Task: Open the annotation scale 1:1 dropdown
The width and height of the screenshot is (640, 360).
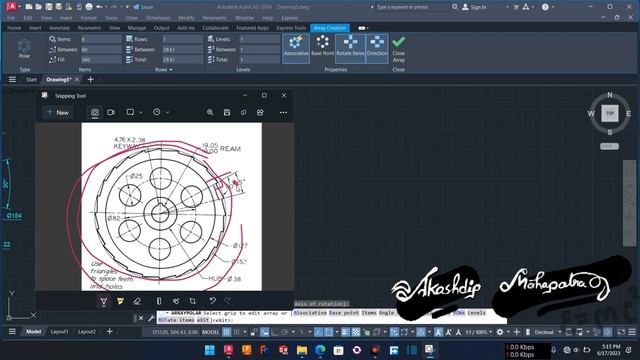Action: [x=478, y=332]
